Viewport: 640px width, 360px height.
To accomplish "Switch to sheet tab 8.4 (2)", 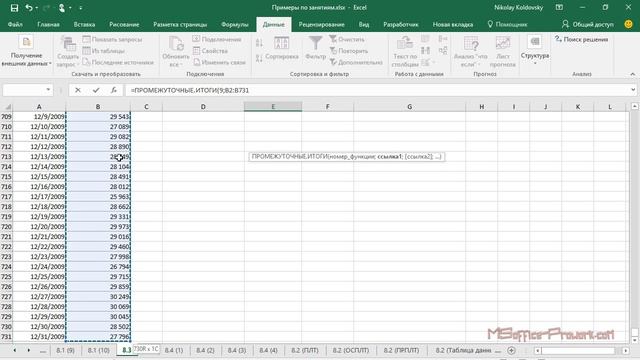I will point(205,351).
